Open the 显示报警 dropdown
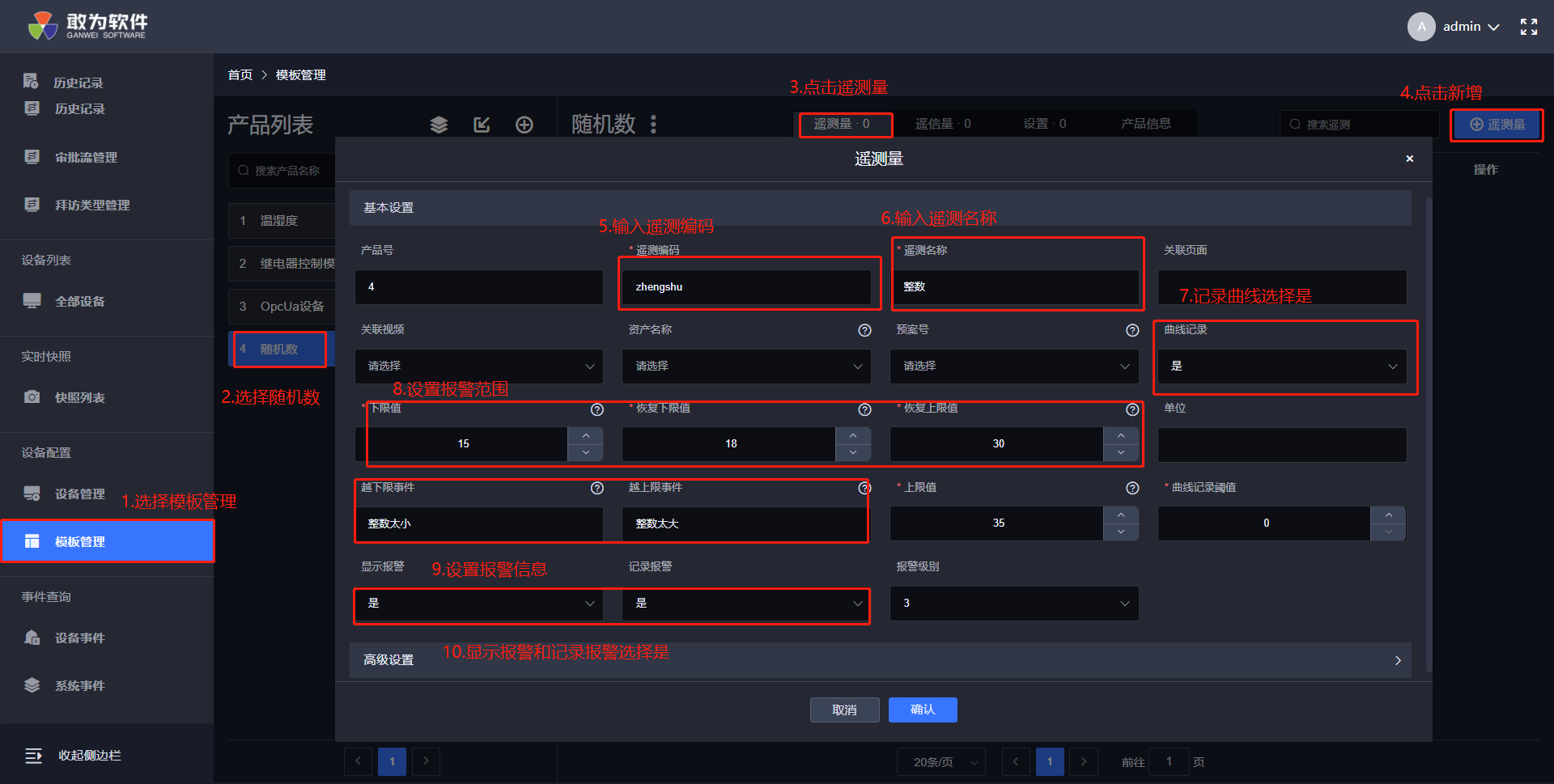The width and height of the screenshot is (1554, 784). [x=479, y=604]
